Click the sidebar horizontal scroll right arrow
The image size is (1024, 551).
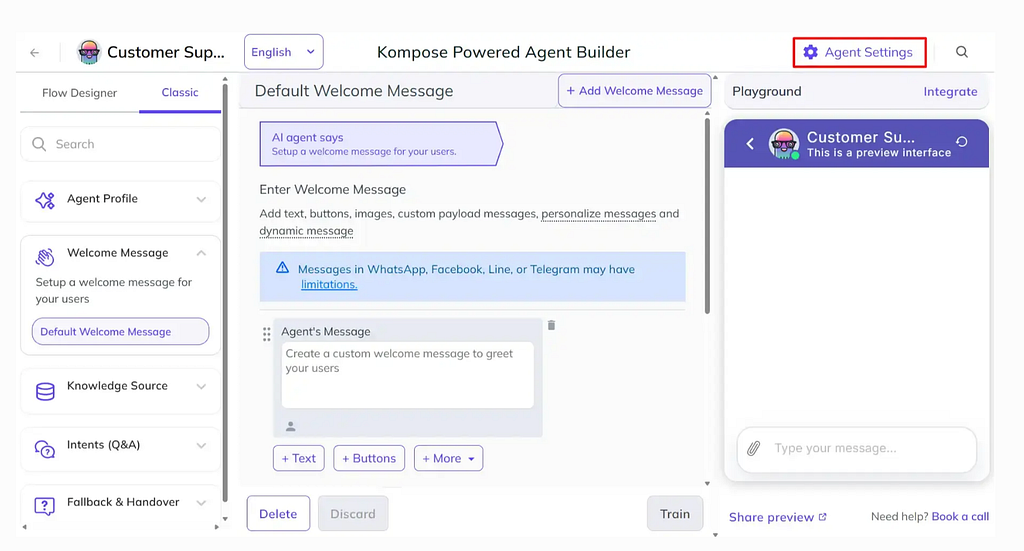point(217,527)
